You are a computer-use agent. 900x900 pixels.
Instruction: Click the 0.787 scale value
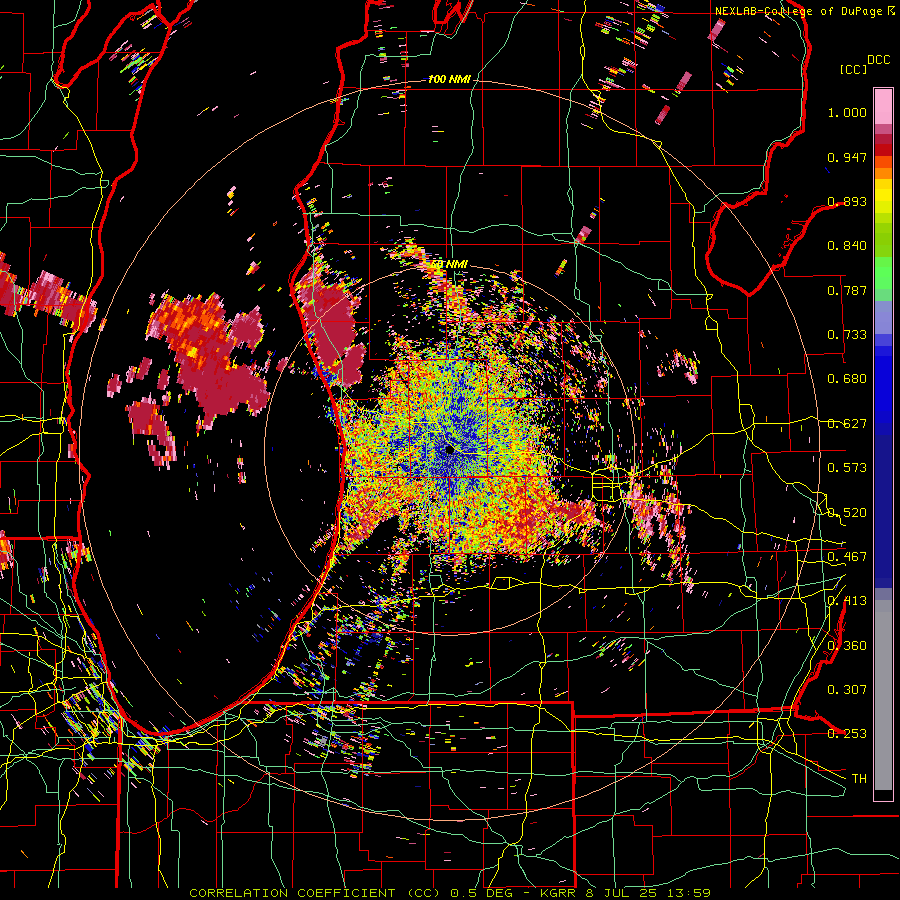[x=847, y=290]
